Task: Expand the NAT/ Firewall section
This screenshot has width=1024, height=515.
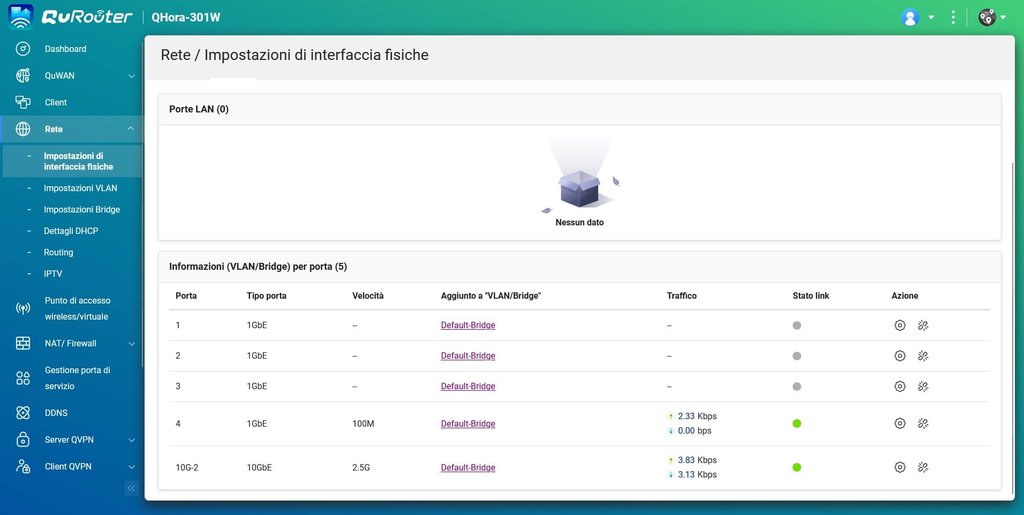Action: (131, 344)
